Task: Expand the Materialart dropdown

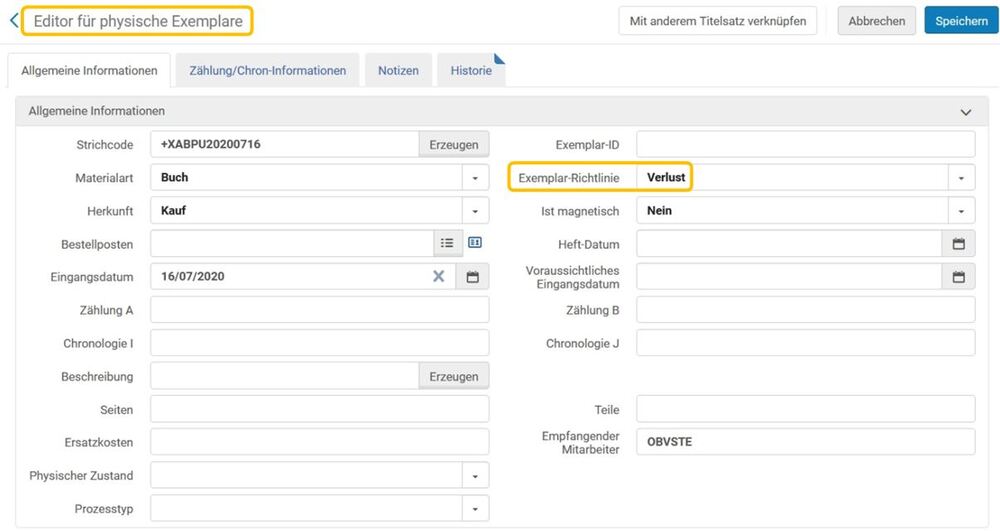Action: (475, 178)
